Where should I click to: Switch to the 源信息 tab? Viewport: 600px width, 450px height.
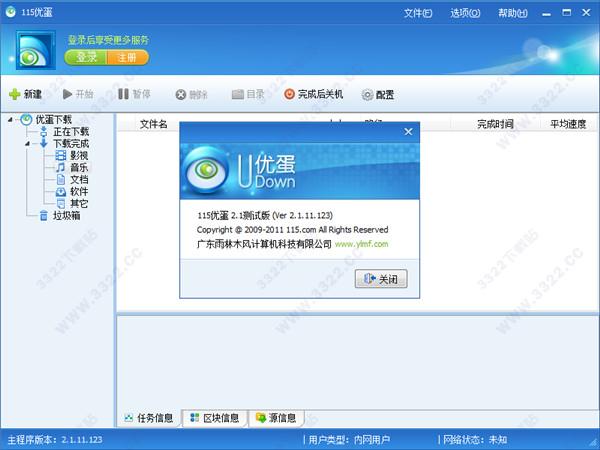276,418
